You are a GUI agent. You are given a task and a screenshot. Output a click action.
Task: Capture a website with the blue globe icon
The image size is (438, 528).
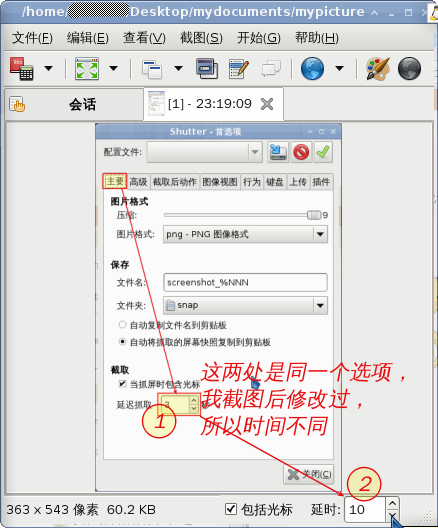pyautogui.click(x=312, y=69)
